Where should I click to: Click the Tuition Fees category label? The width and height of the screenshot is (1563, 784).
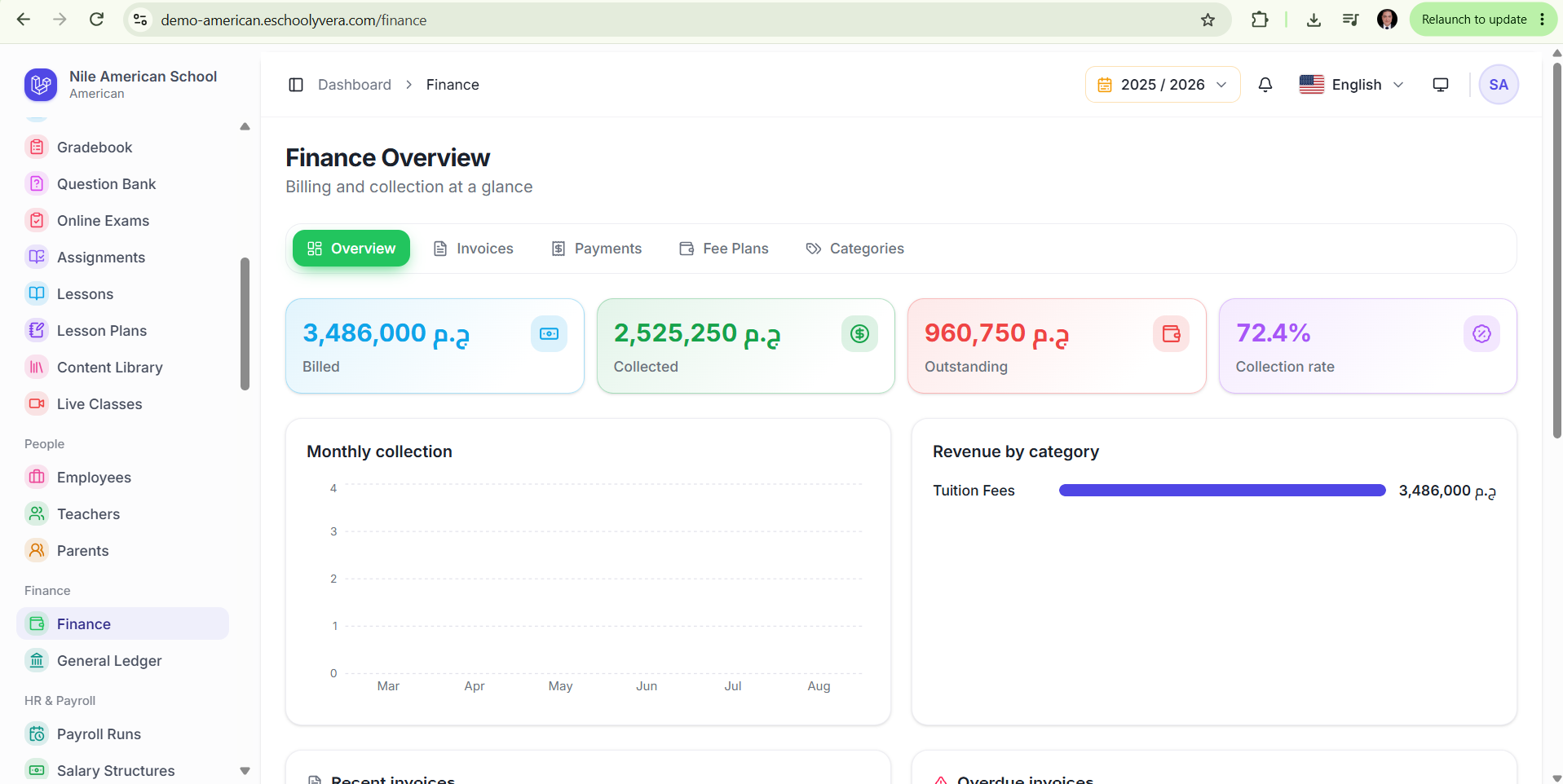click(974, 491)
